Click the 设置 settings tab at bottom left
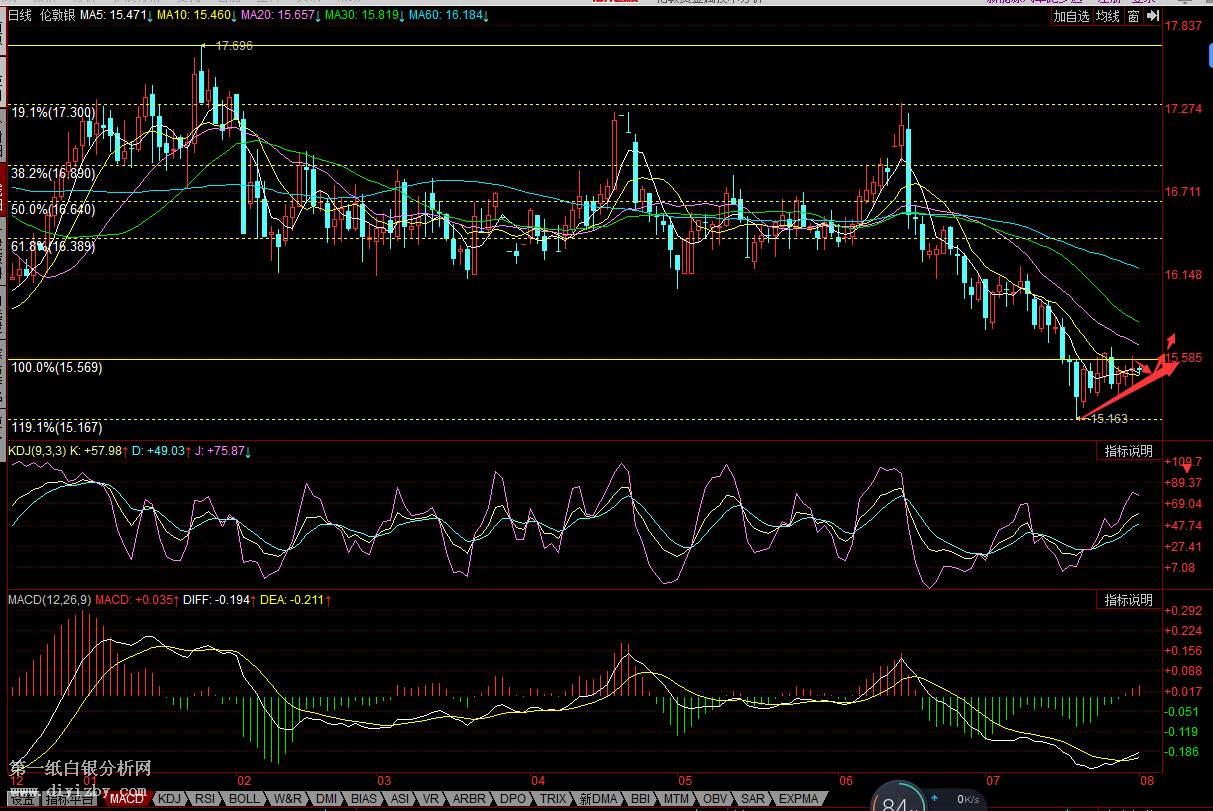The image size is (1213, 811). coord(22,799)
